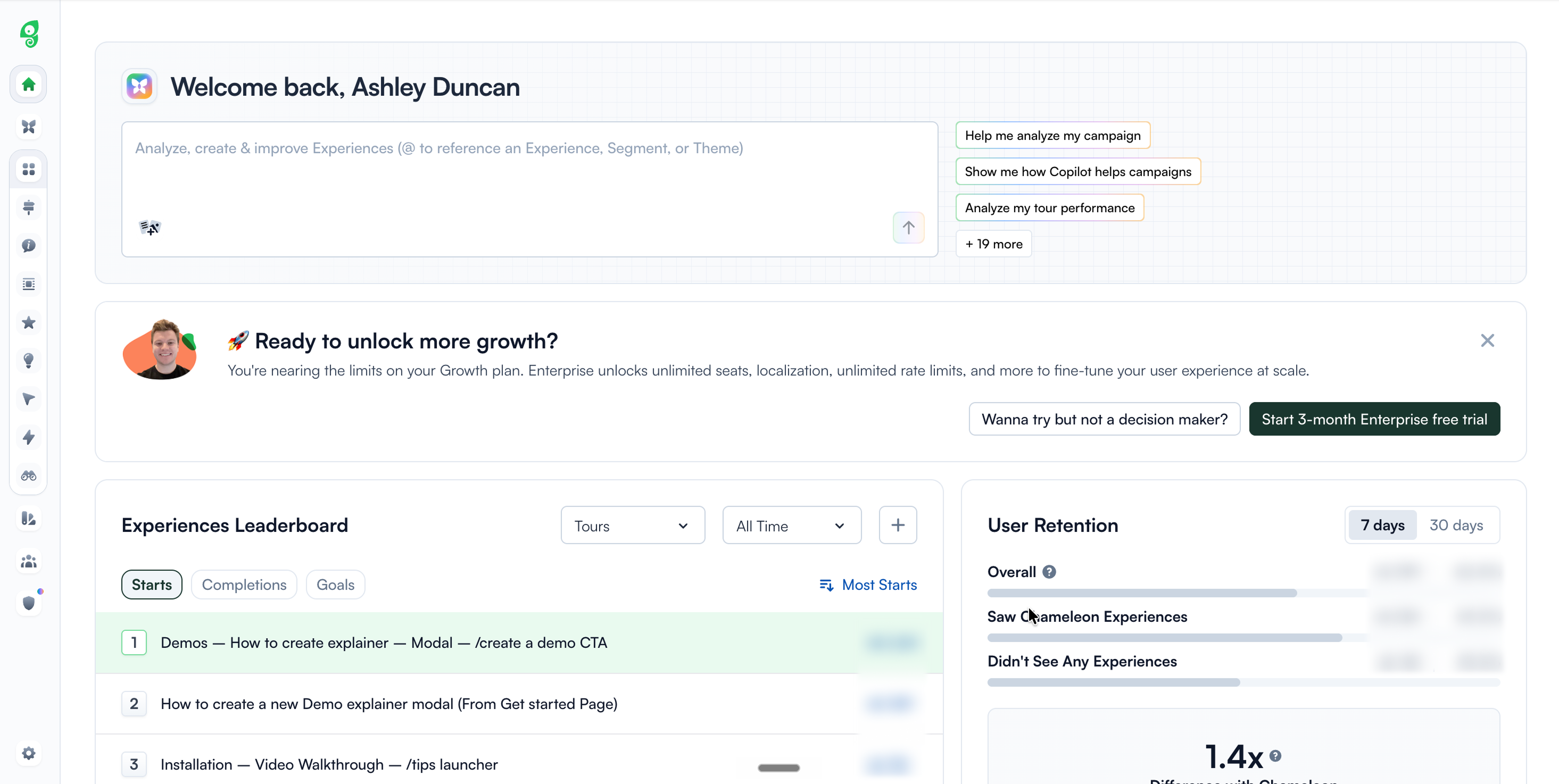The width and height of the screenshot is (1559, 784).
Task: Open Tours via the signpost icon
Action: pos(28,207)
